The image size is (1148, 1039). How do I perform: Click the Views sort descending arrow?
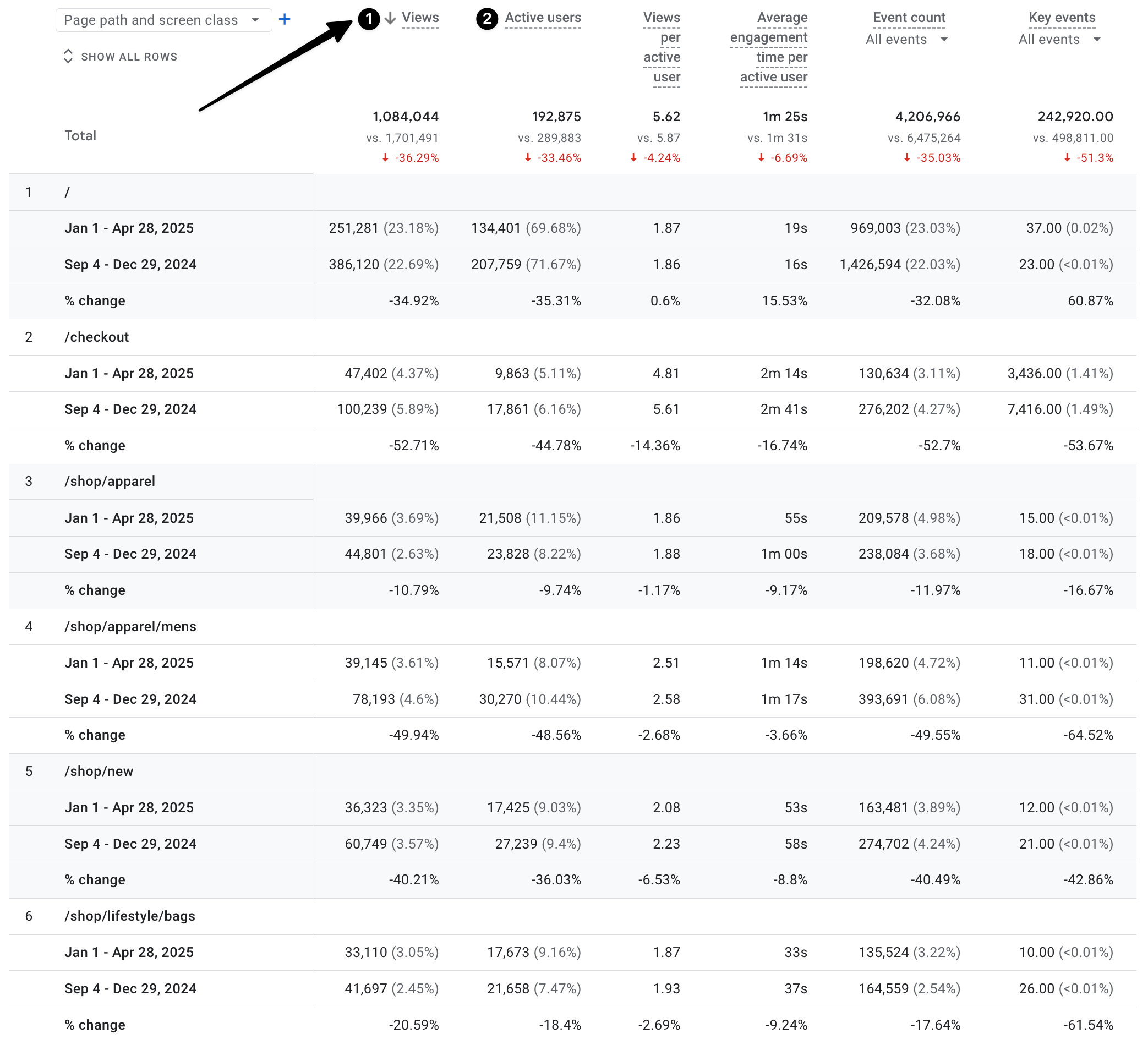coord(390,18)
